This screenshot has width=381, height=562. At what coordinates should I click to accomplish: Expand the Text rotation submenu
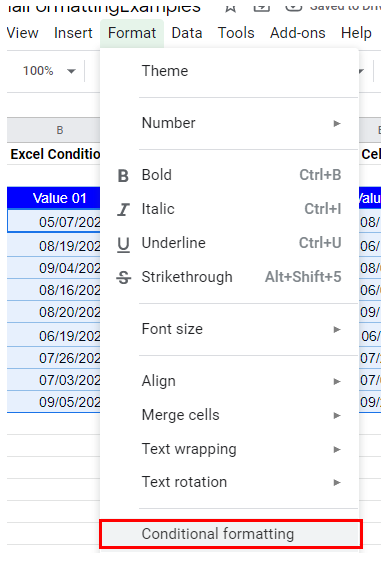(229, 482)
